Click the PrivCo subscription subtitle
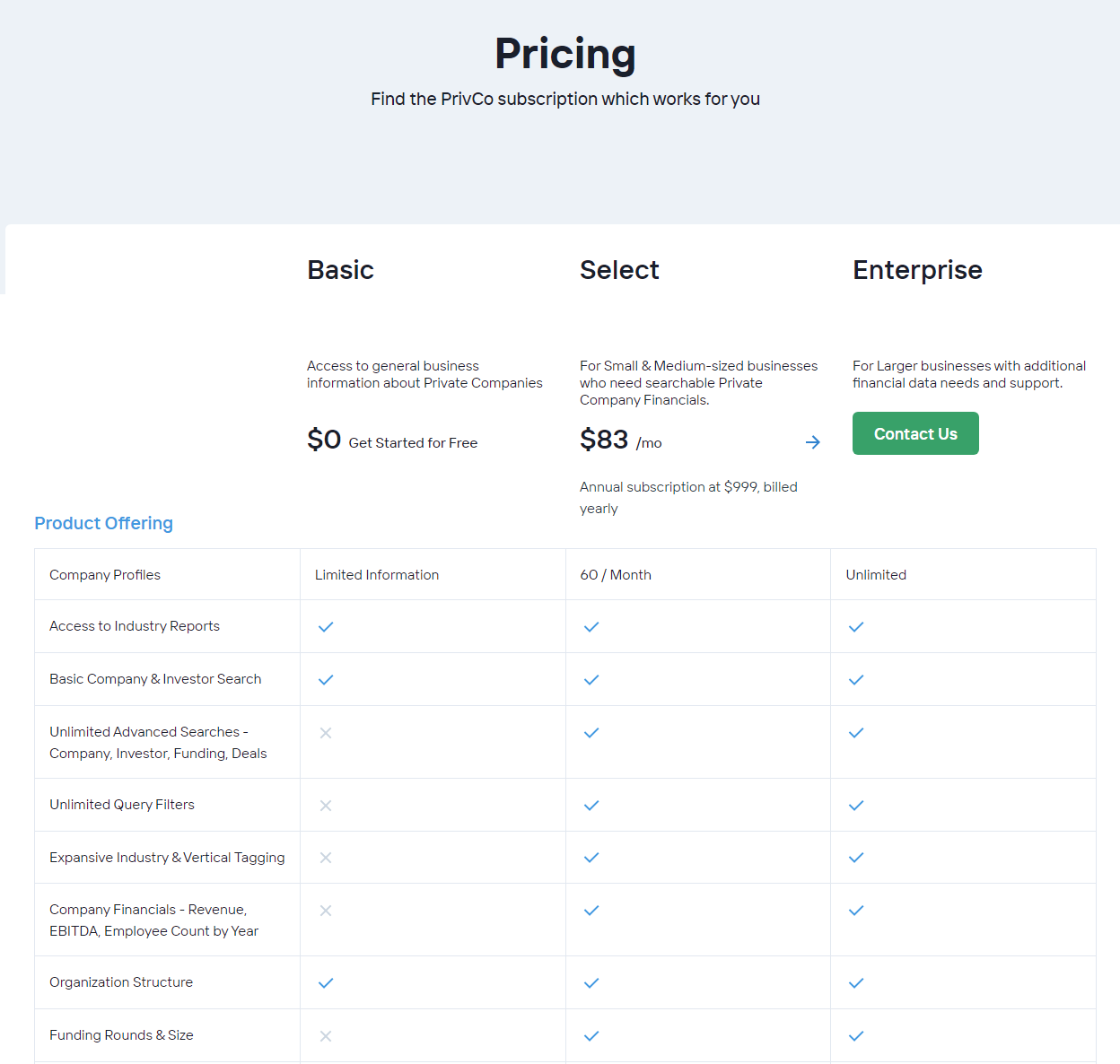 565,99
